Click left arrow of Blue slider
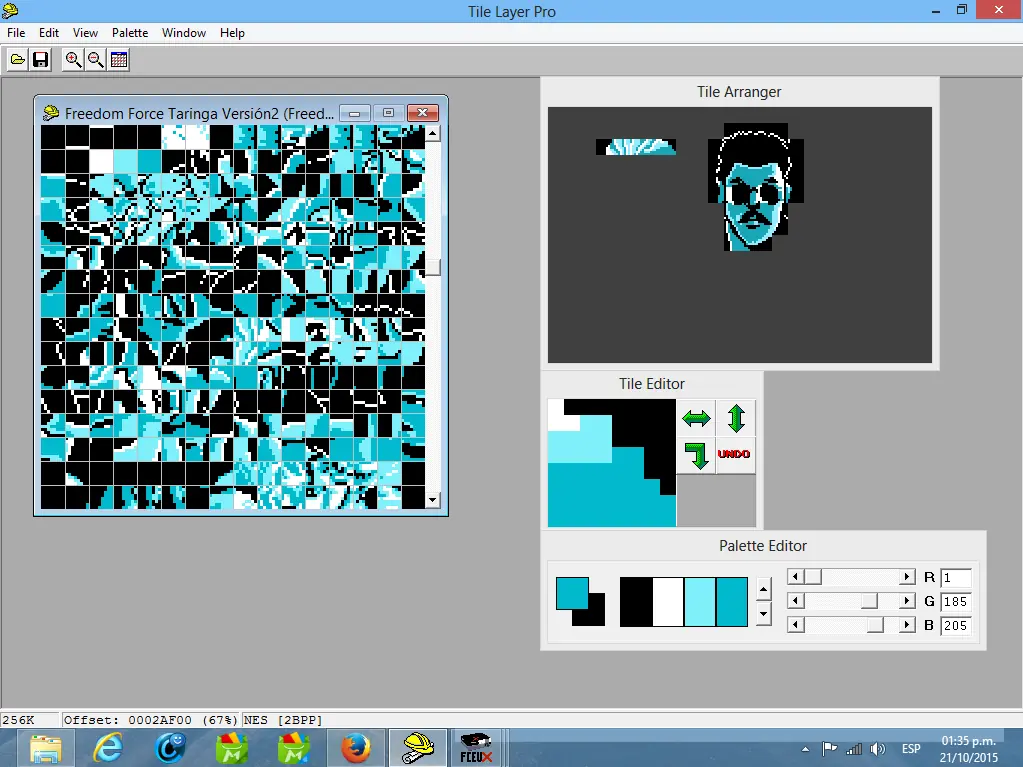The image size is (1023, 767). (x=795, y=625)
